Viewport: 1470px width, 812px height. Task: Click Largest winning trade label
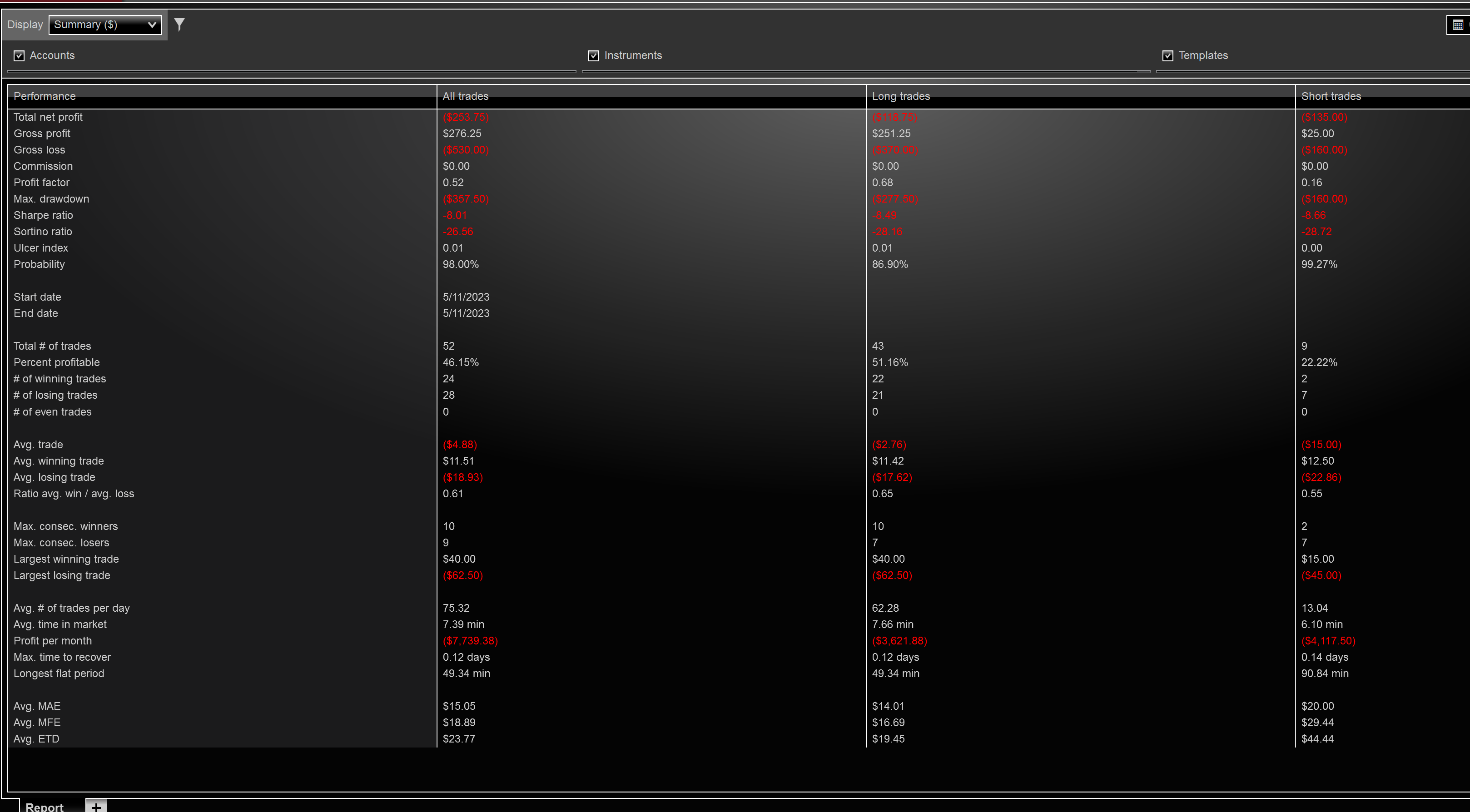coord(66,559)
